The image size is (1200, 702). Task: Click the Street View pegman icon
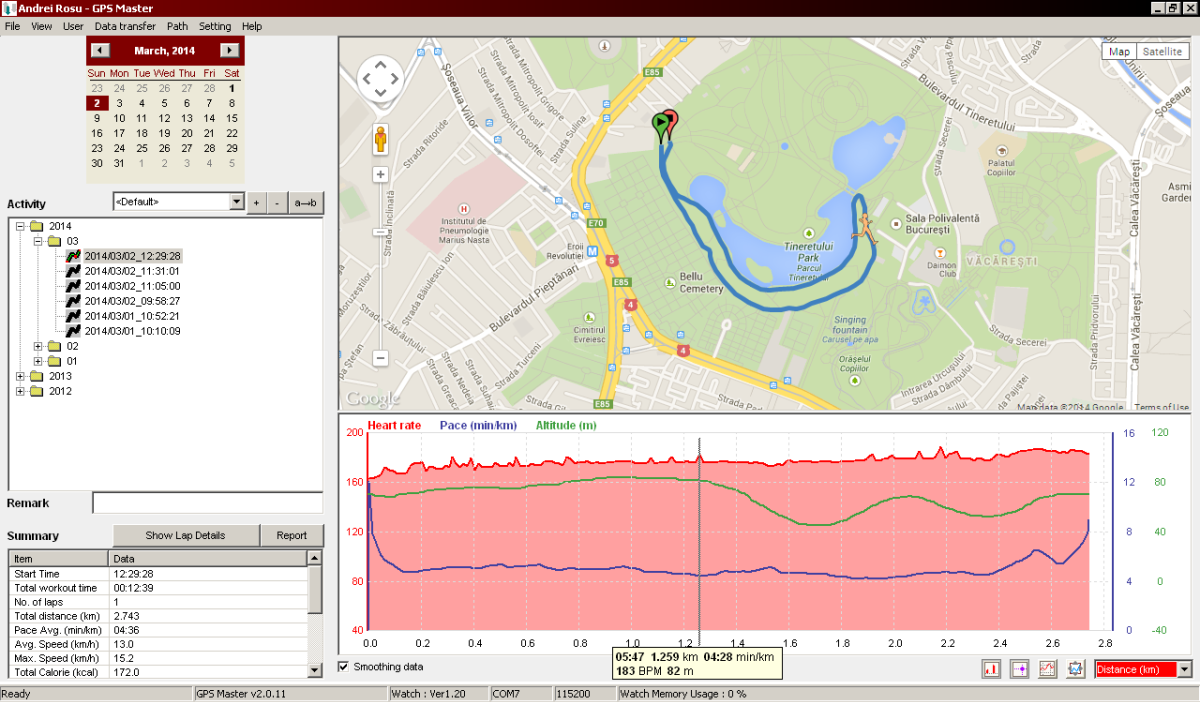[380, 138]
